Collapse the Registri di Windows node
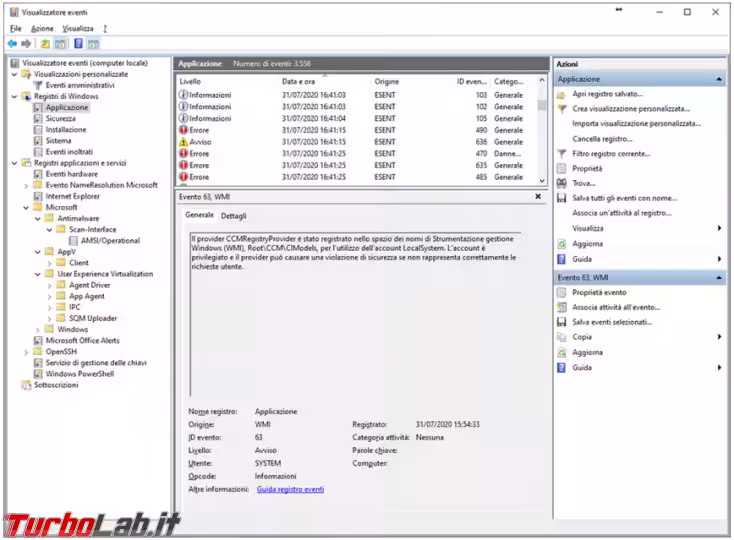This screenshot has width=734, height=540. coord(15,96)
